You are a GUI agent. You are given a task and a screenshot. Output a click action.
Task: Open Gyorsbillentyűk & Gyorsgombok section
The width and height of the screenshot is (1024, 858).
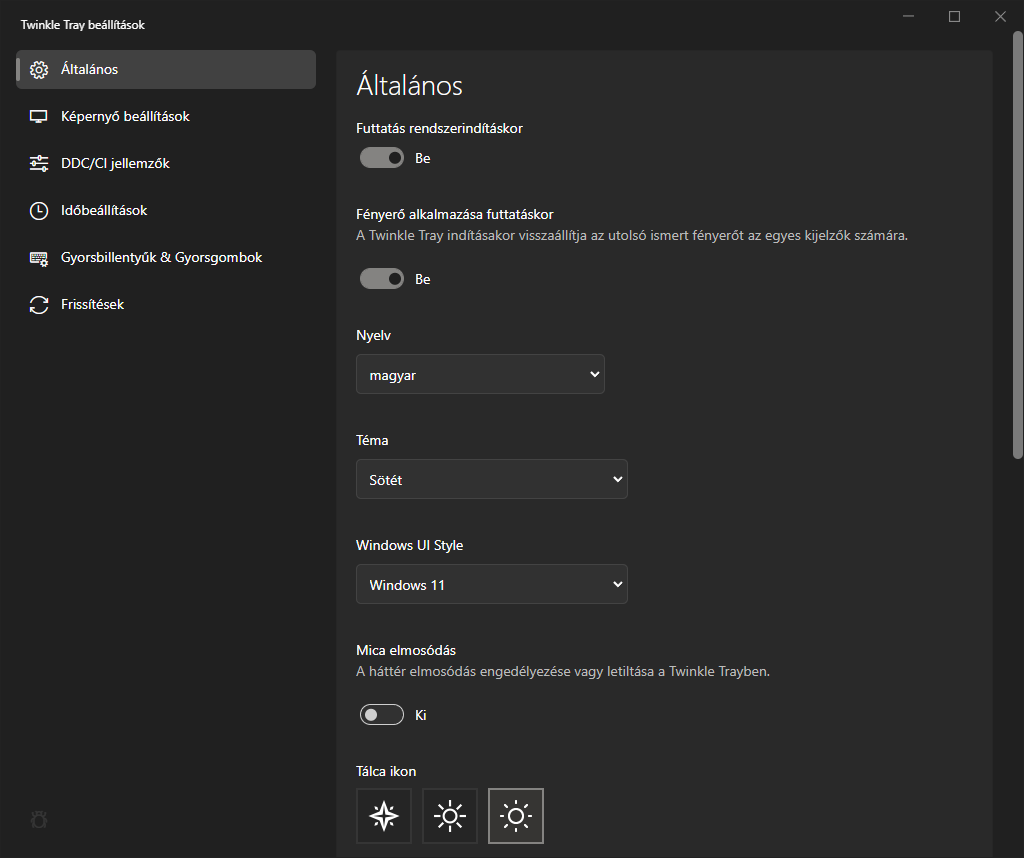(x=166, y=257)
